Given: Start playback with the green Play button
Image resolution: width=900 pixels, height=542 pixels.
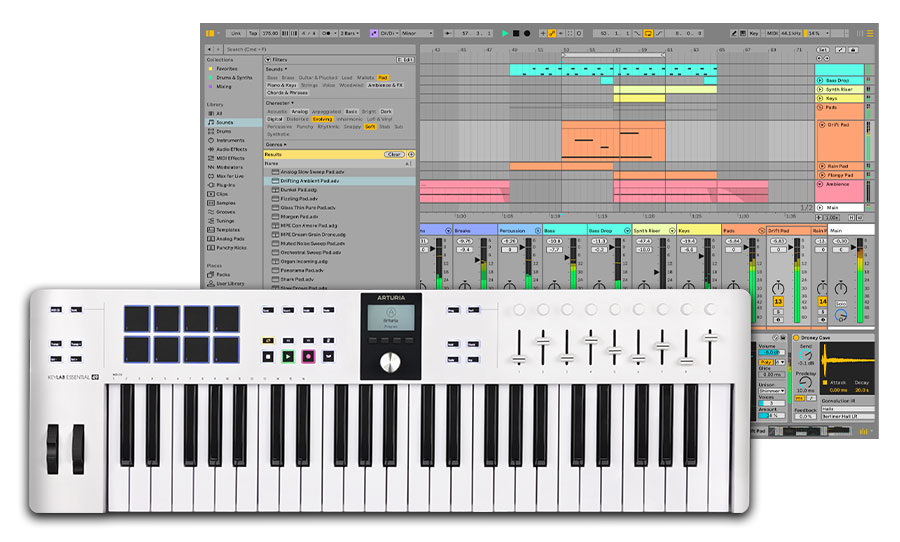Looking at the screenshot, I should point(505,33).
